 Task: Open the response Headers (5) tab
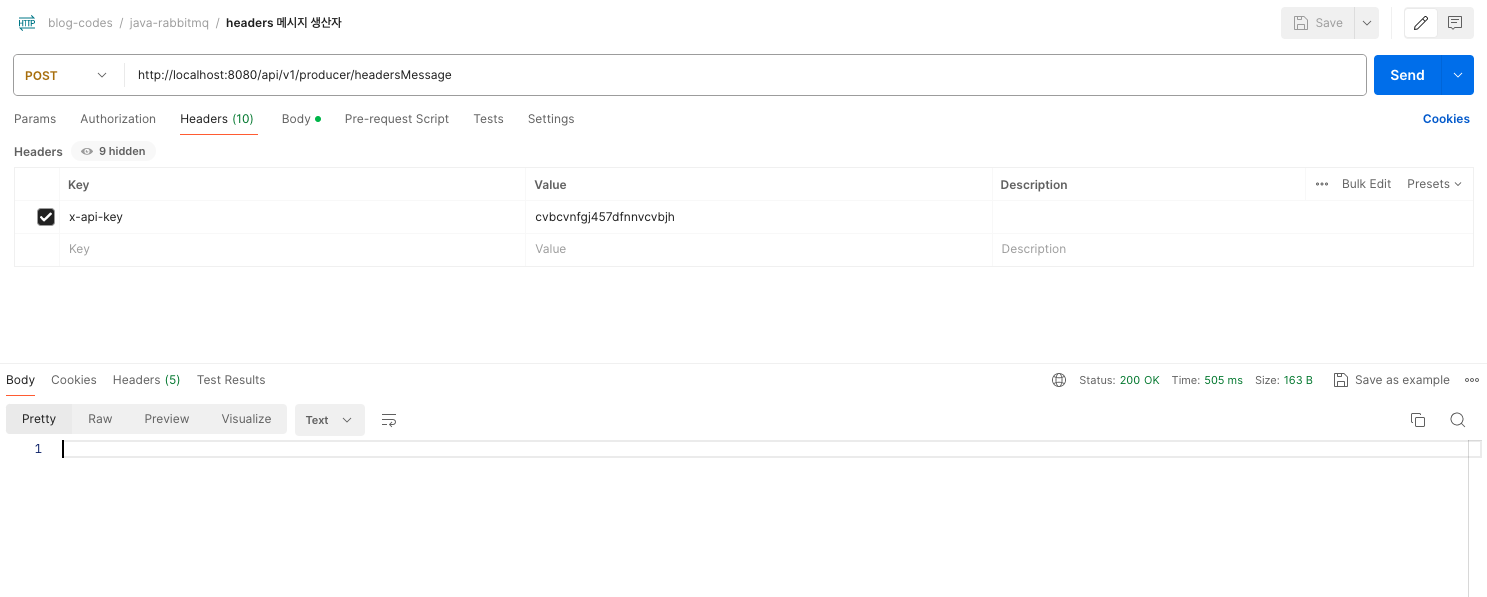(x=147, y=380)
